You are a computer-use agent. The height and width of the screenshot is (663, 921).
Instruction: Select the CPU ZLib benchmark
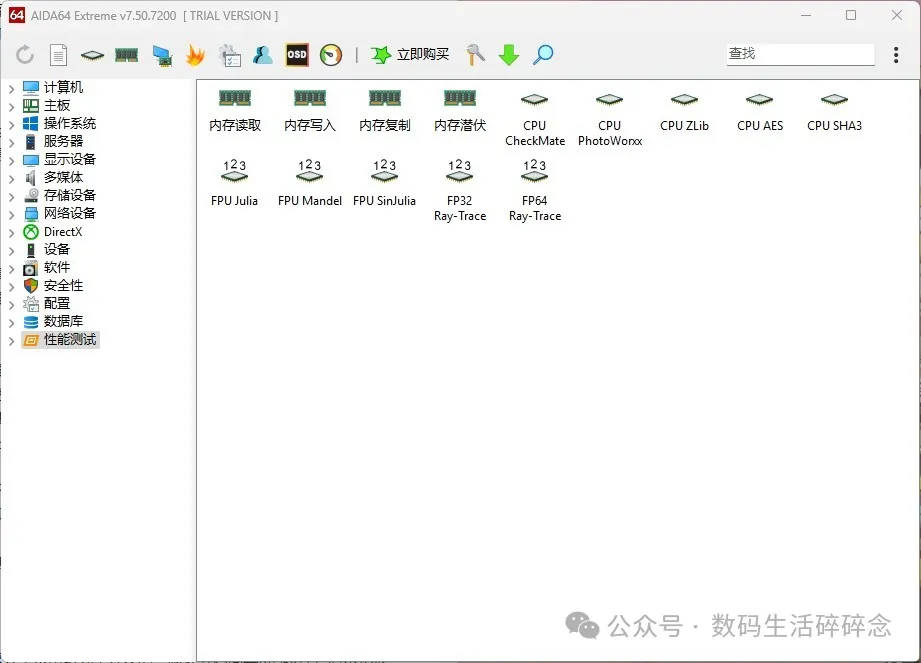(x=684, y=112)
